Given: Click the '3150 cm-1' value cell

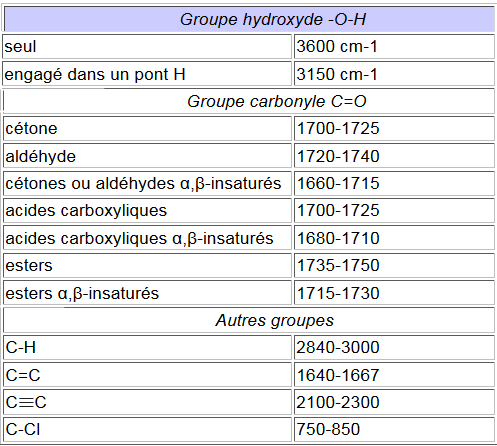Looking at the screenshot, I should click(394, 74).
